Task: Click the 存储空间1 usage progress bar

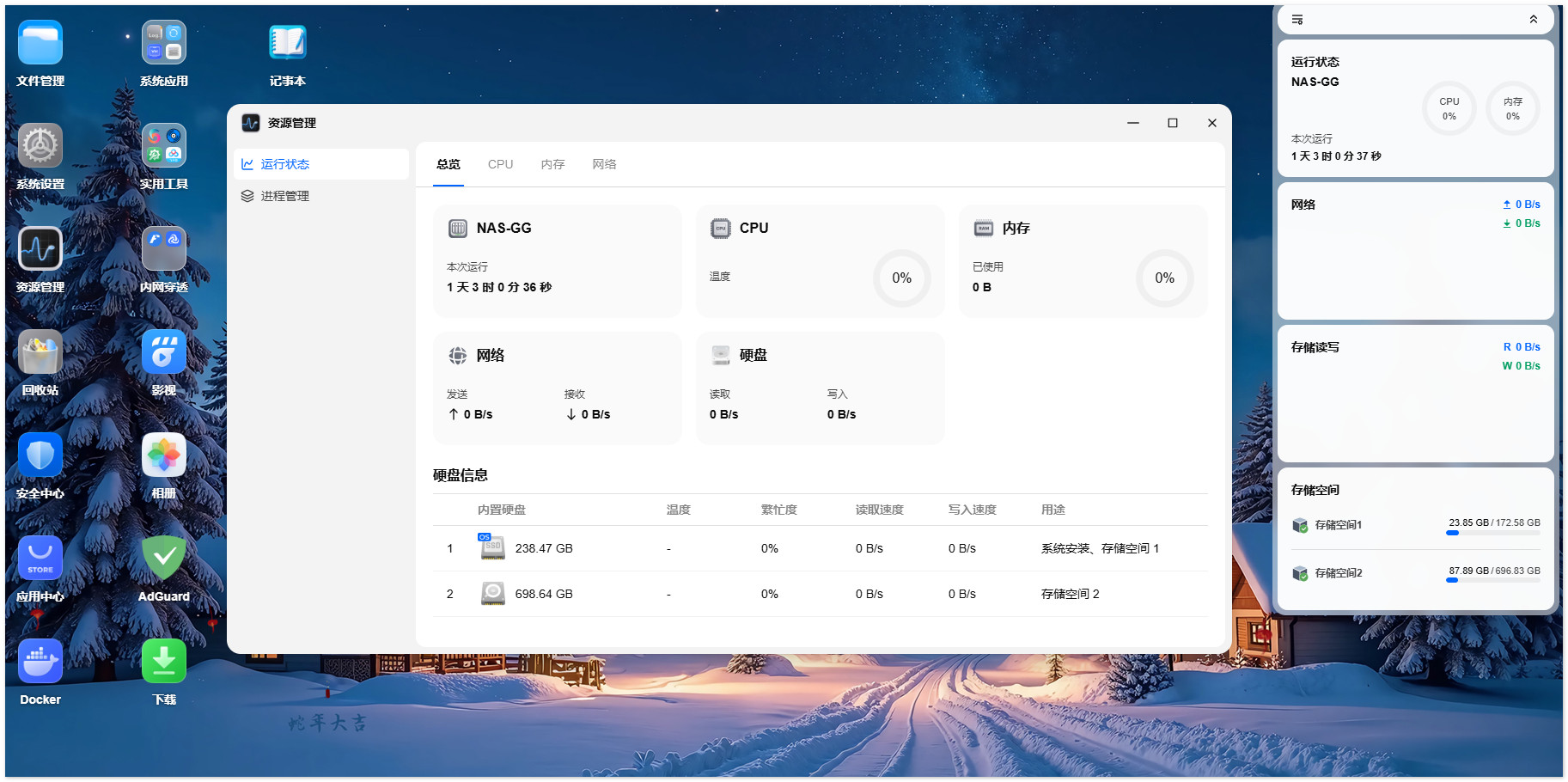Action: click(1493, 533)
